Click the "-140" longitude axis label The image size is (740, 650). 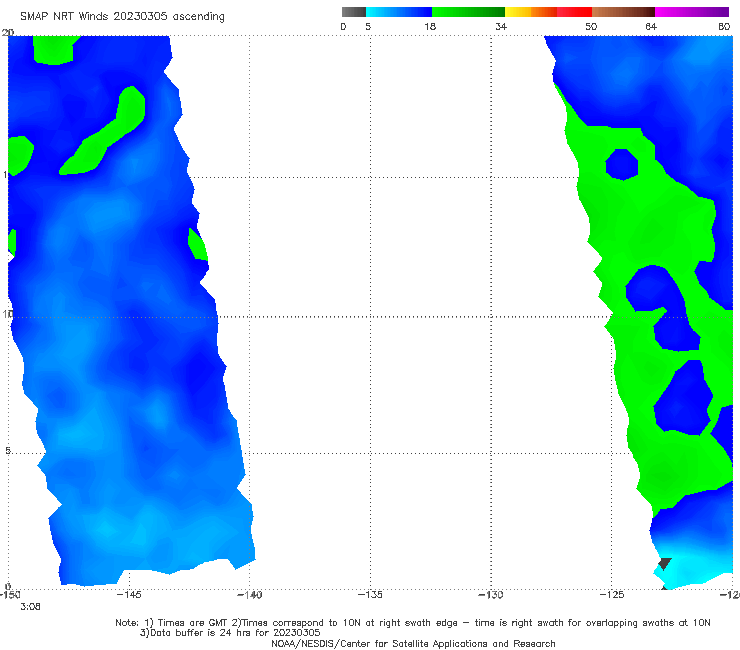[250, 595]
